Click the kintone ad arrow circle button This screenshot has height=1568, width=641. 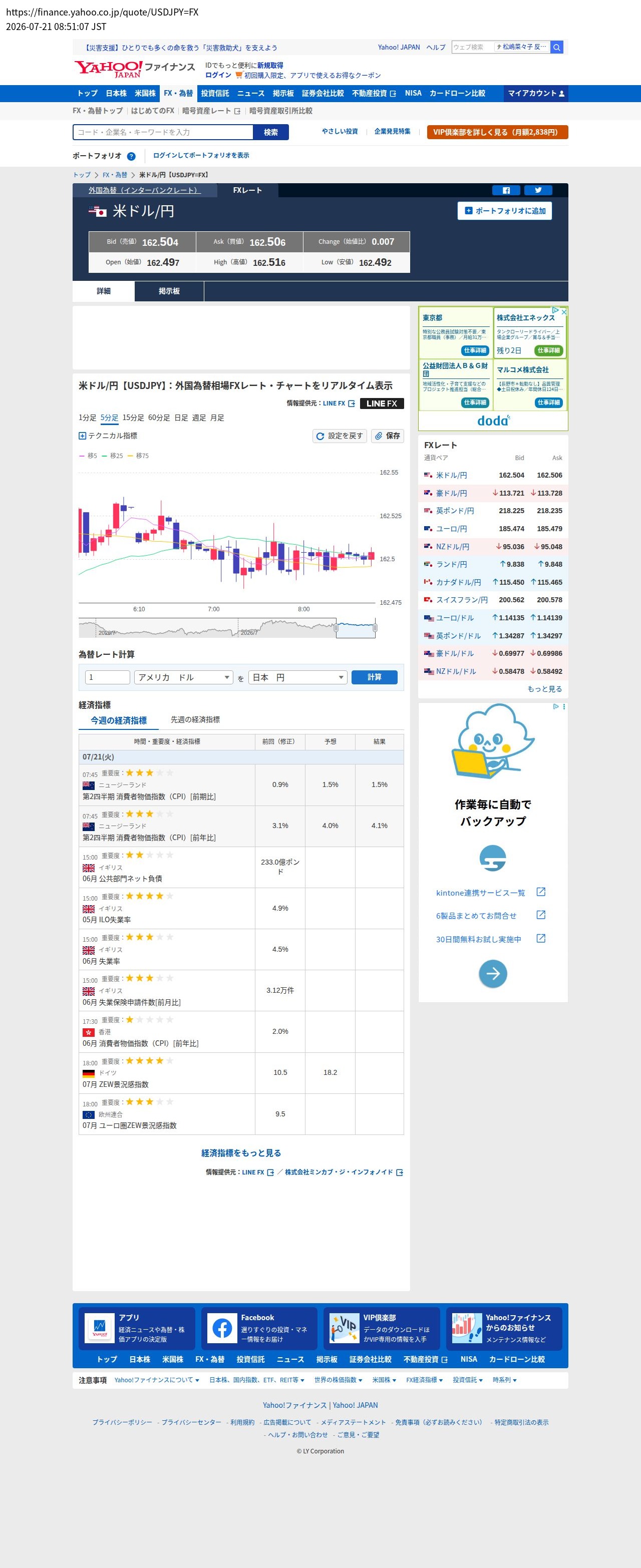click(x=492, y=973)
